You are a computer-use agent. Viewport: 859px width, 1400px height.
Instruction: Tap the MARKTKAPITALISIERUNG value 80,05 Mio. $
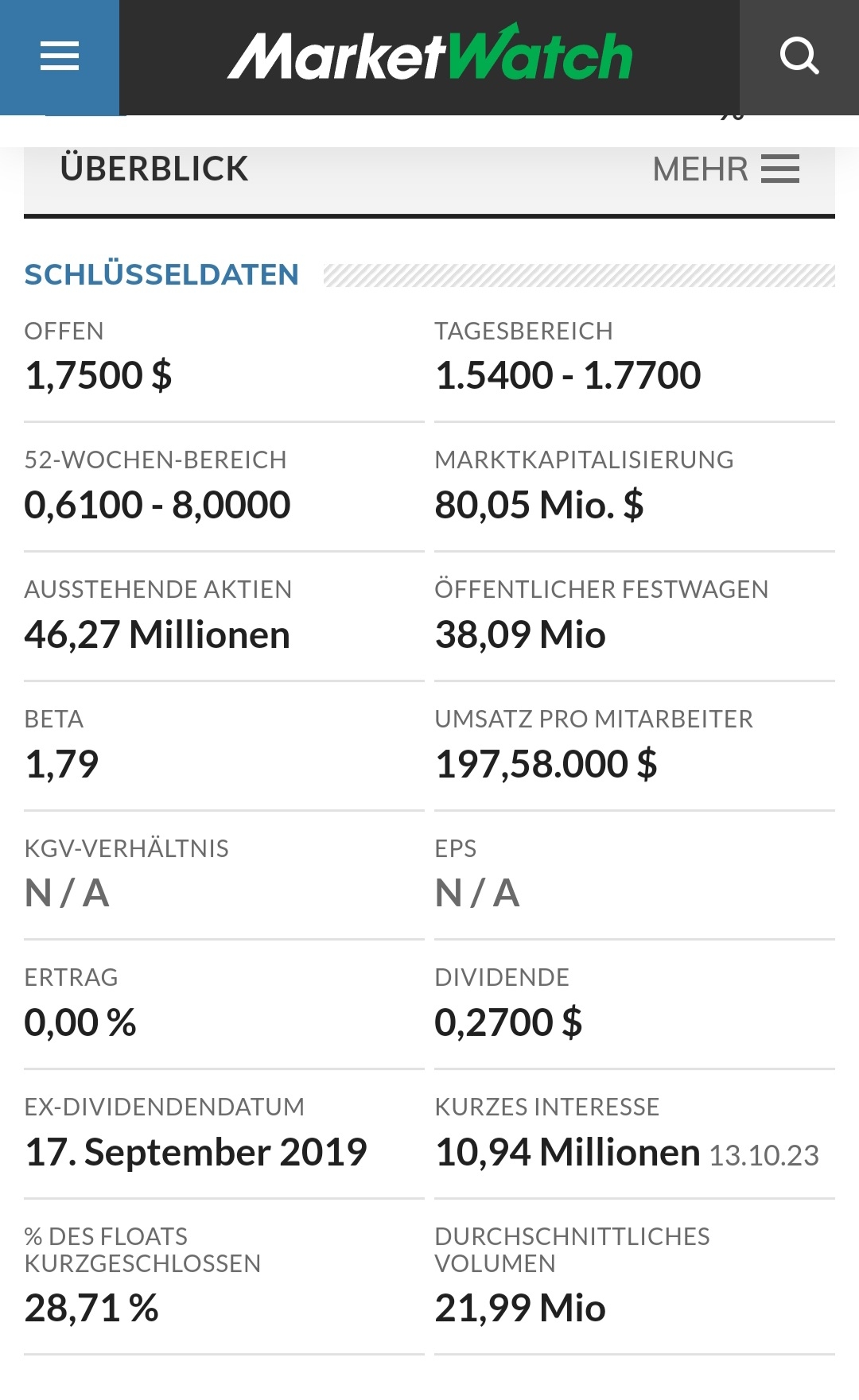click(x=538, y=505)
